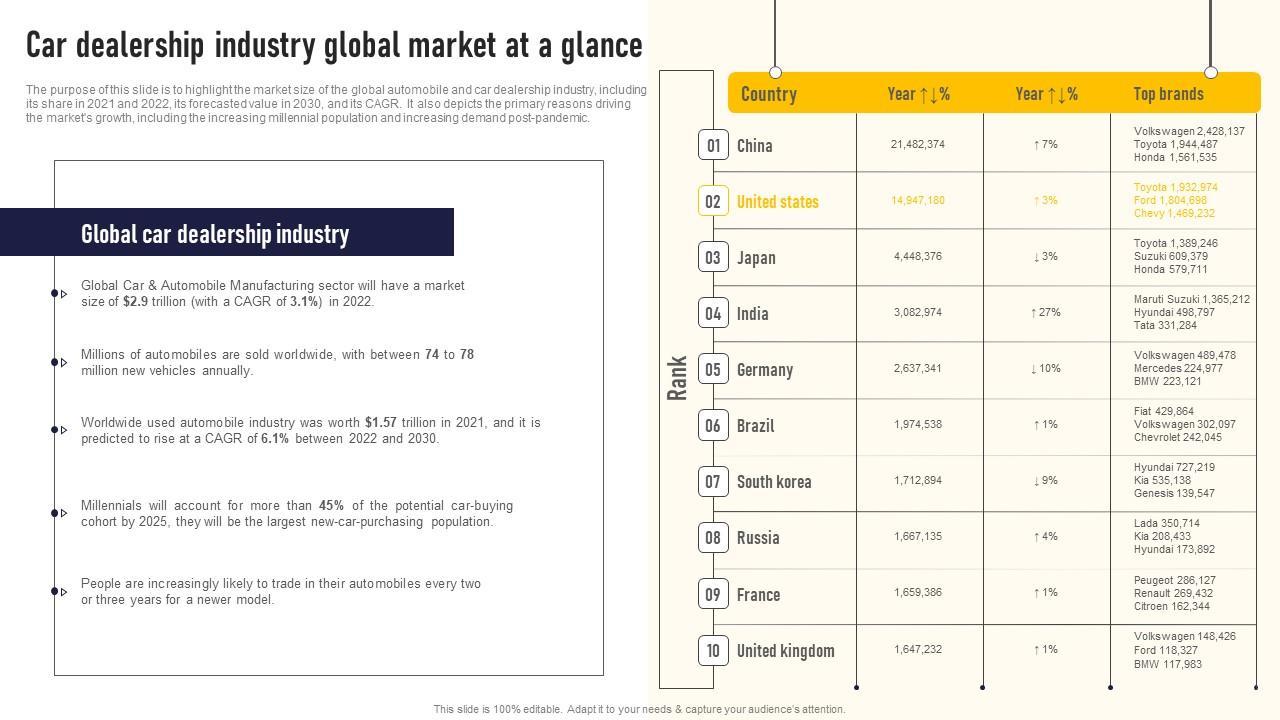
Task: Click bullet marker beside People are increasingly likely
Action: coord(59,591)
